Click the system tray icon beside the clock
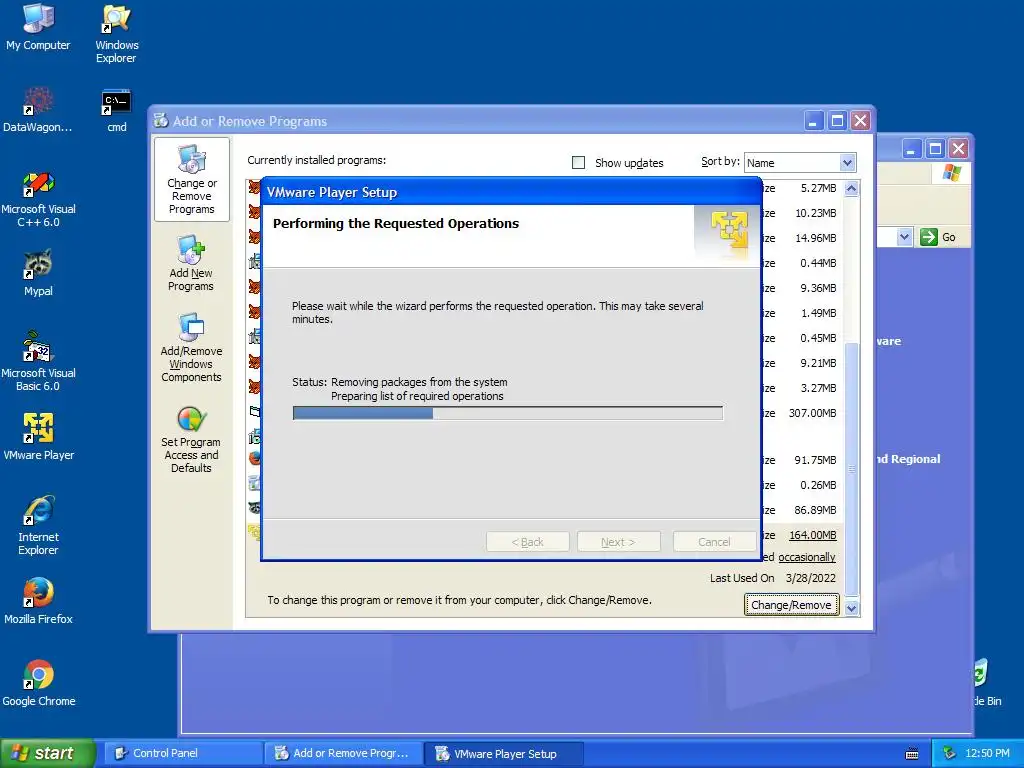Screen dimensions: 1024x768 pos(950,753)
